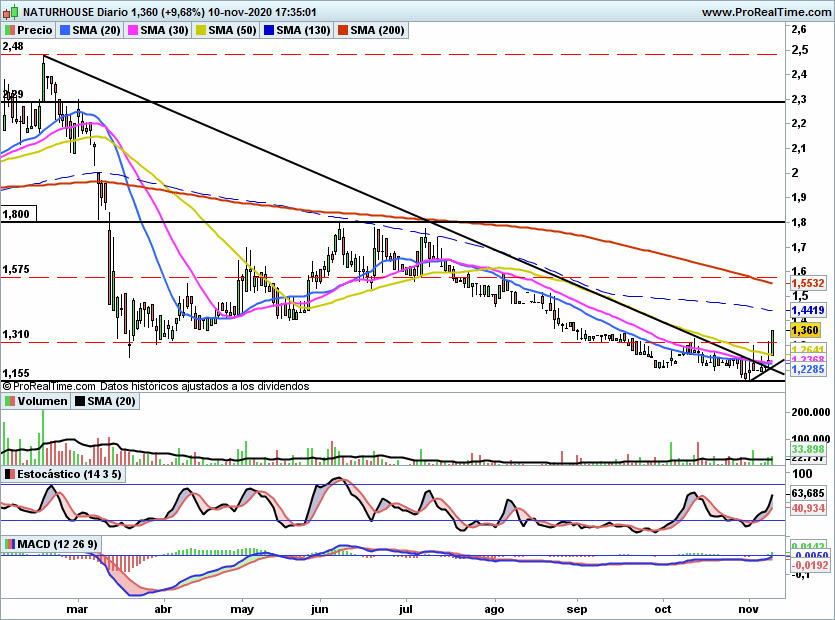The image size is (835, 620).
Task: Click the volume value tag 33.898
Action: (808, 449)
